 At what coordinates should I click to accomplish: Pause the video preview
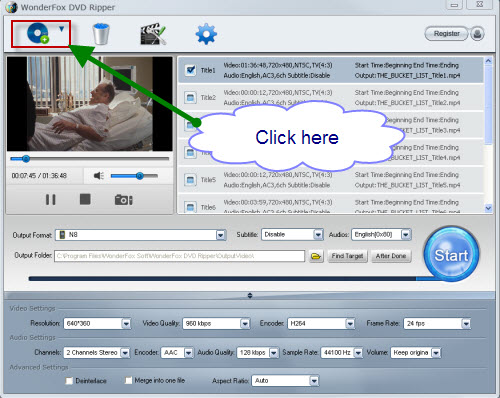pyautogui.click(x=51, y=200)
